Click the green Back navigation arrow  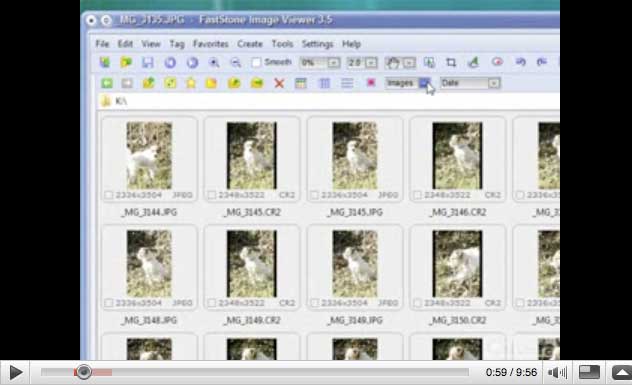[x=107, y=83]
